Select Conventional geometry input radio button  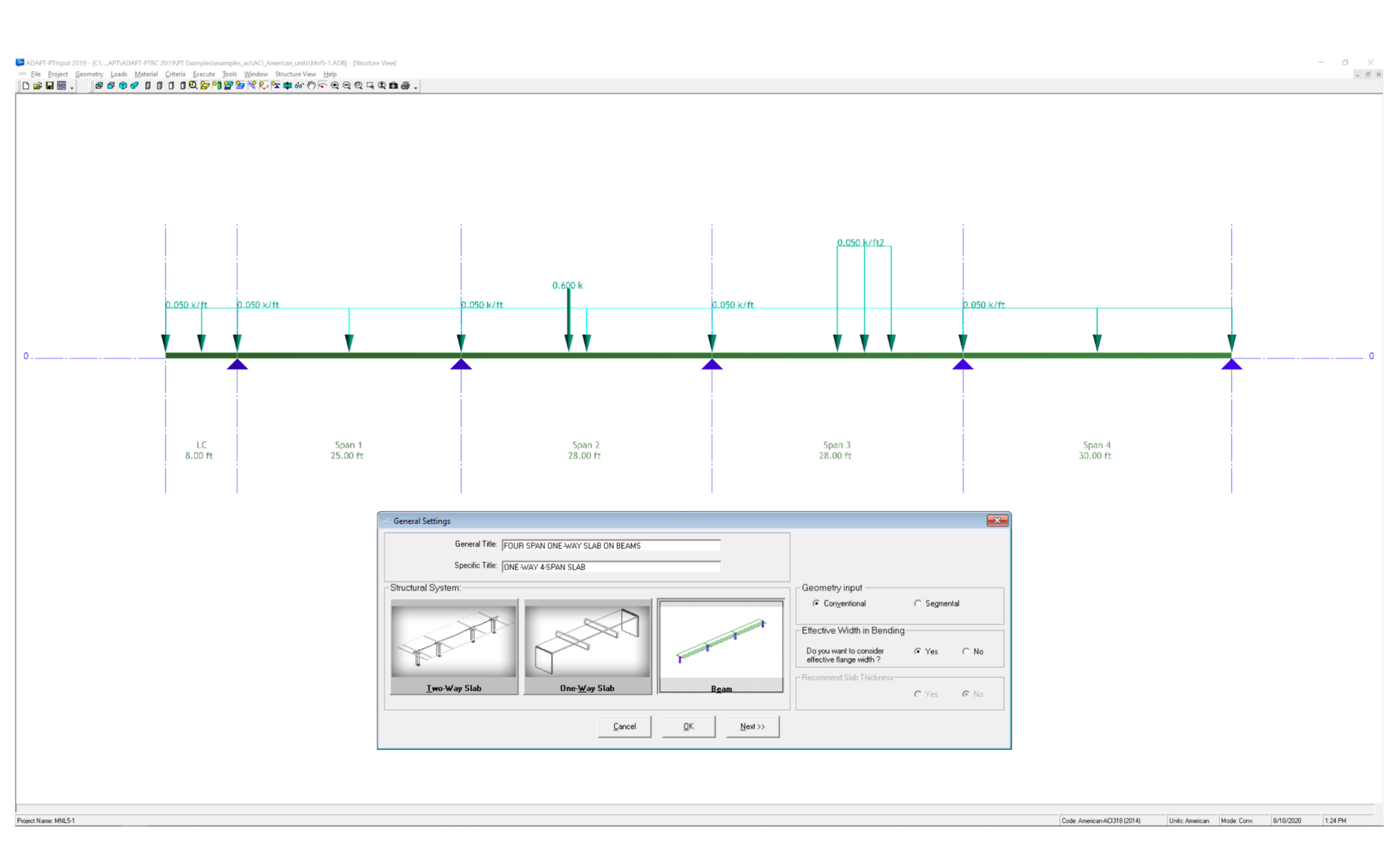816,604
